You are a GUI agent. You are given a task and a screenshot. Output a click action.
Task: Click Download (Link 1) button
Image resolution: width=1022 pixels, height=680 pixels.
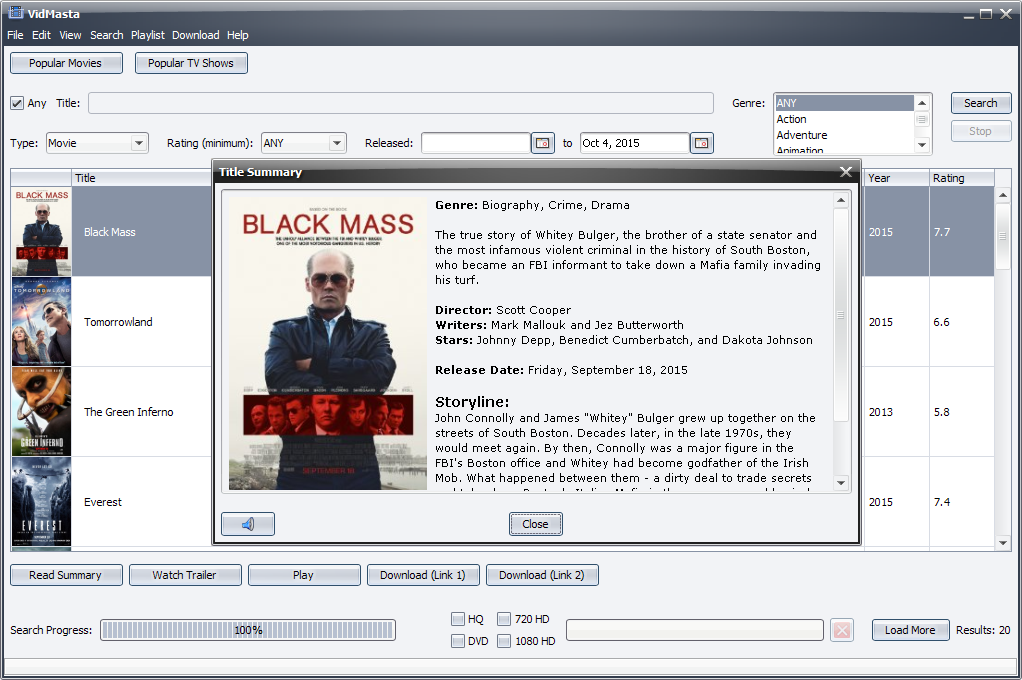(423, 575)
